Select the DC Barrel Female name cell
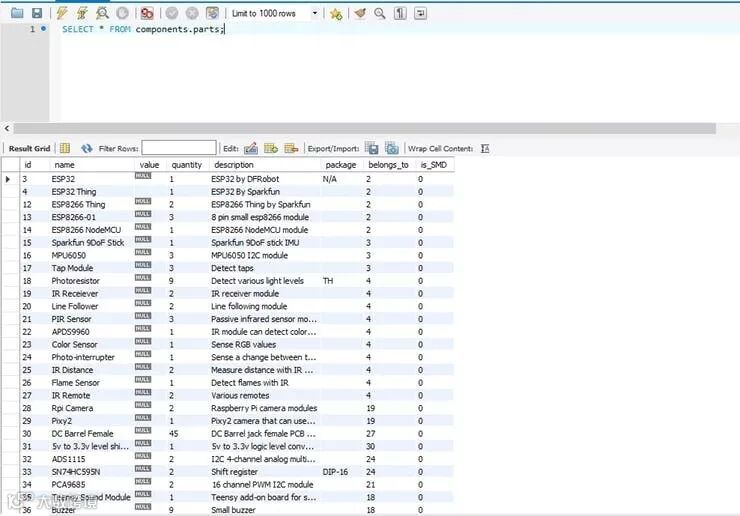 [x=83, y=434]
